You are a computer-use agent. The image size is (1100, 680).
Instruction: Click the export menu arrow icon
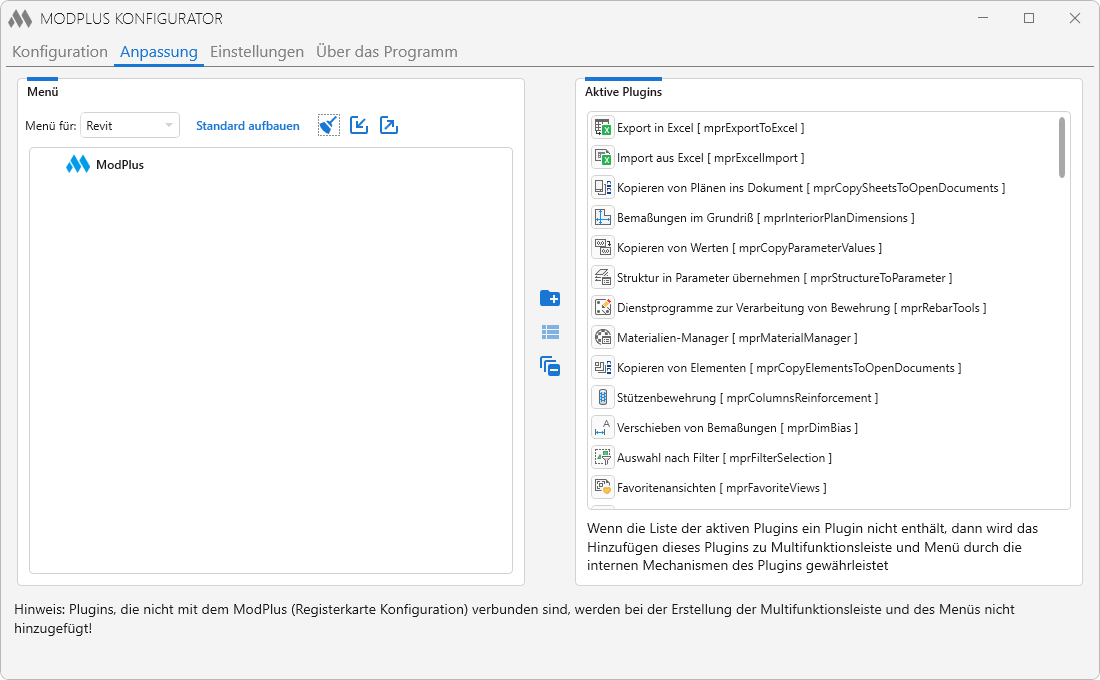(389, 126)
